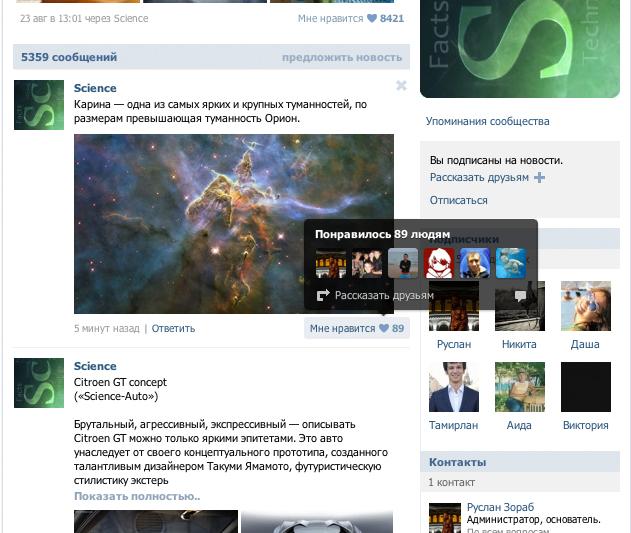Open Аида's subscriber photo
631x533 pixels.
(x=520, y=387)
